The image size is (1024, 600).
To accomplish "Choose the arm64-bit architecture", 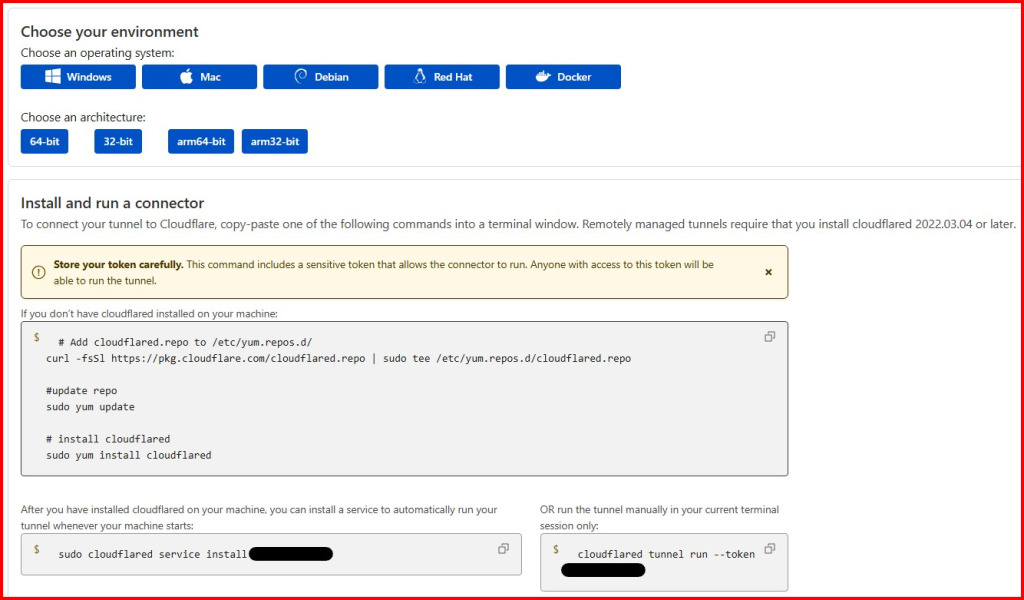I will [201, 142].
